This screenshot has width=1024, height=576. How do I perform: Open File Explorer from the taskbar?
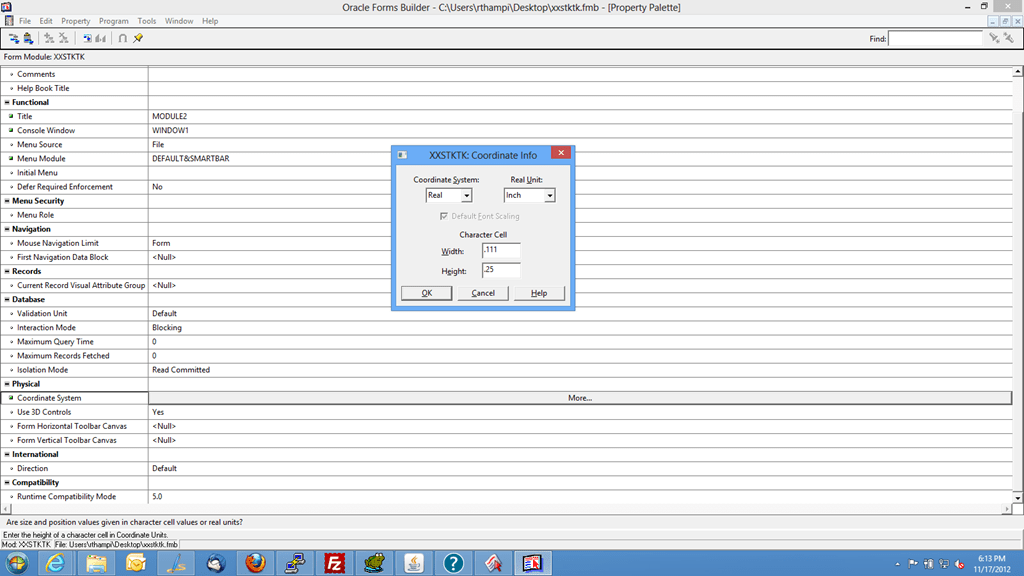coord(96,563)
